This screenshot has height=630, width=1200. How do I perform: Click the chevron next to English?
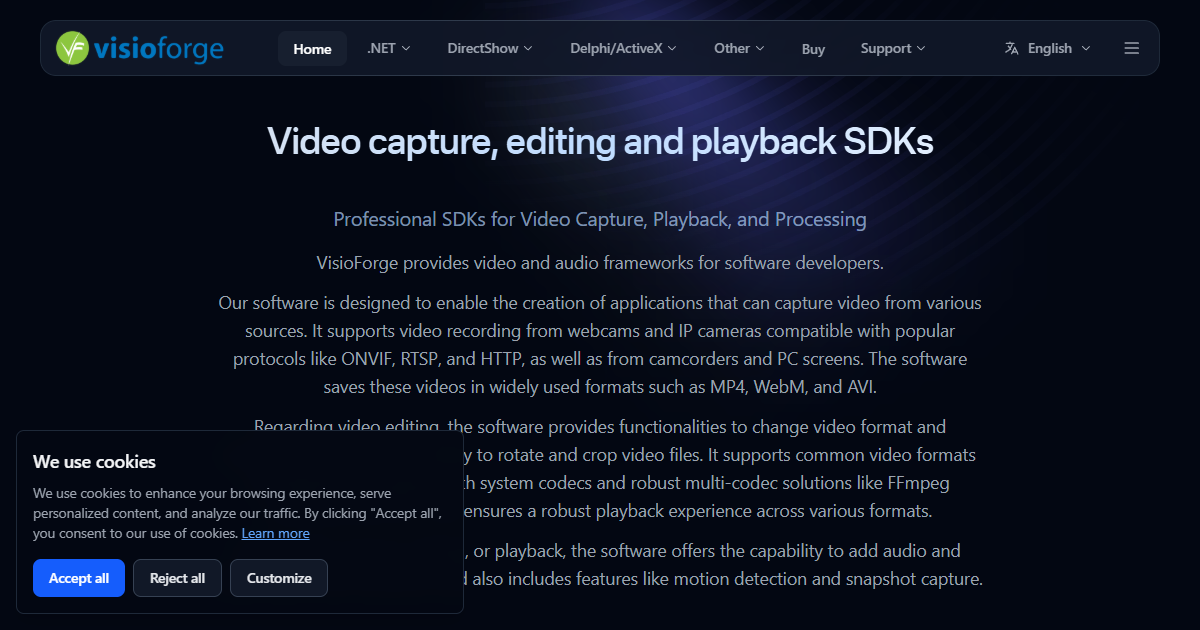pyautogui.click(x=1086, y=48)
